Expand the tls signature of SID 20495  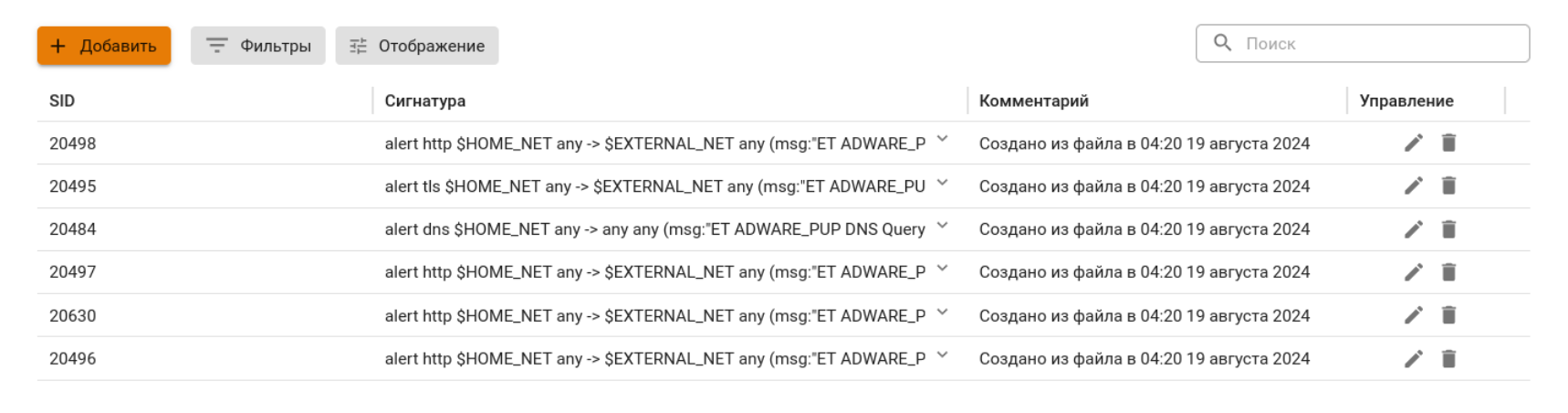(x=942, y=183)
